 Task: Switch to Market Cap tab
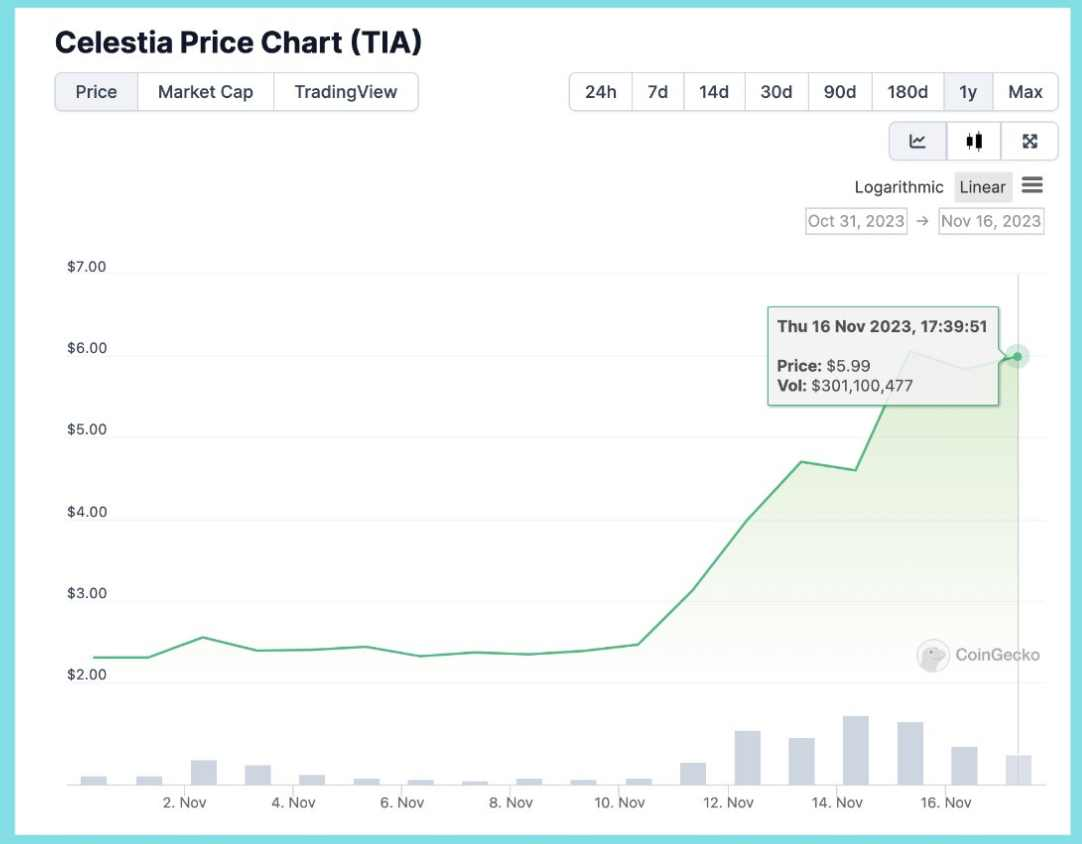click(206, 92)
